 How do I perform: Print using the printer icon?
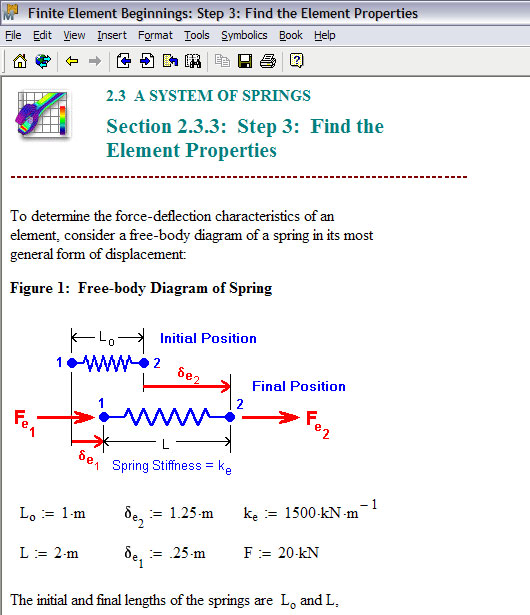tap(268, 61)
